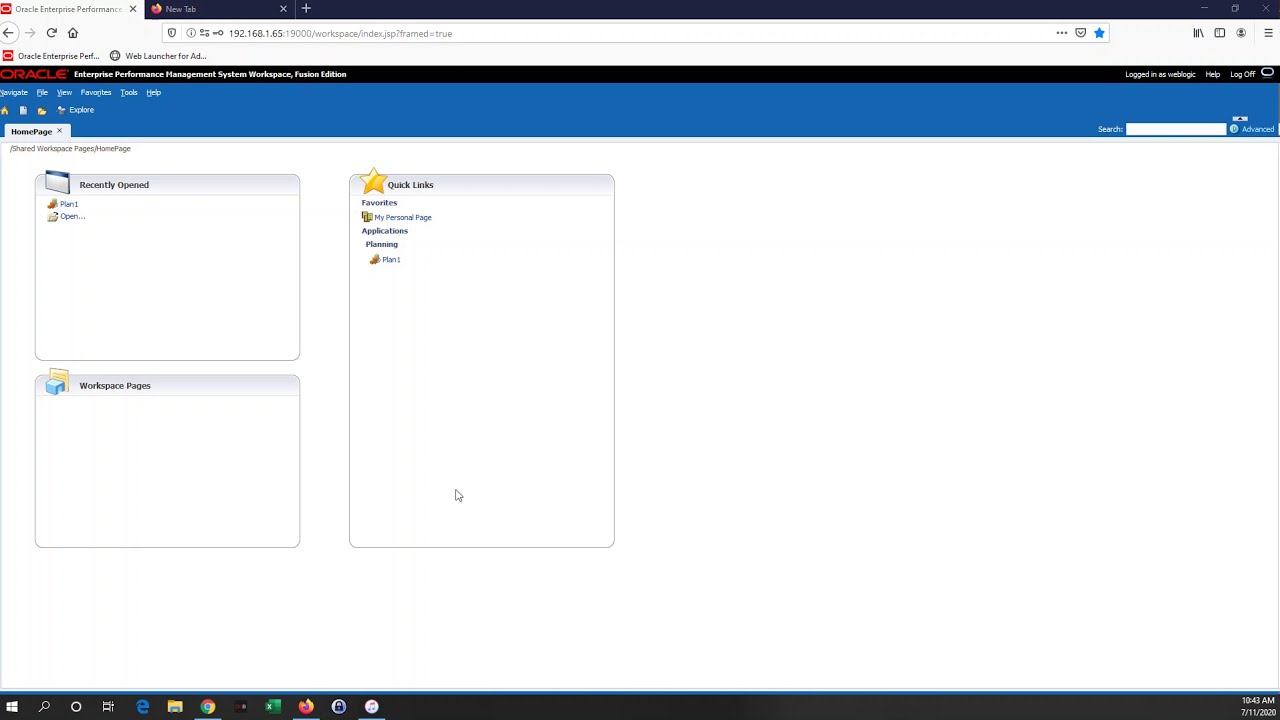Click the Workspace Pages folder icon

click(56, 383)
